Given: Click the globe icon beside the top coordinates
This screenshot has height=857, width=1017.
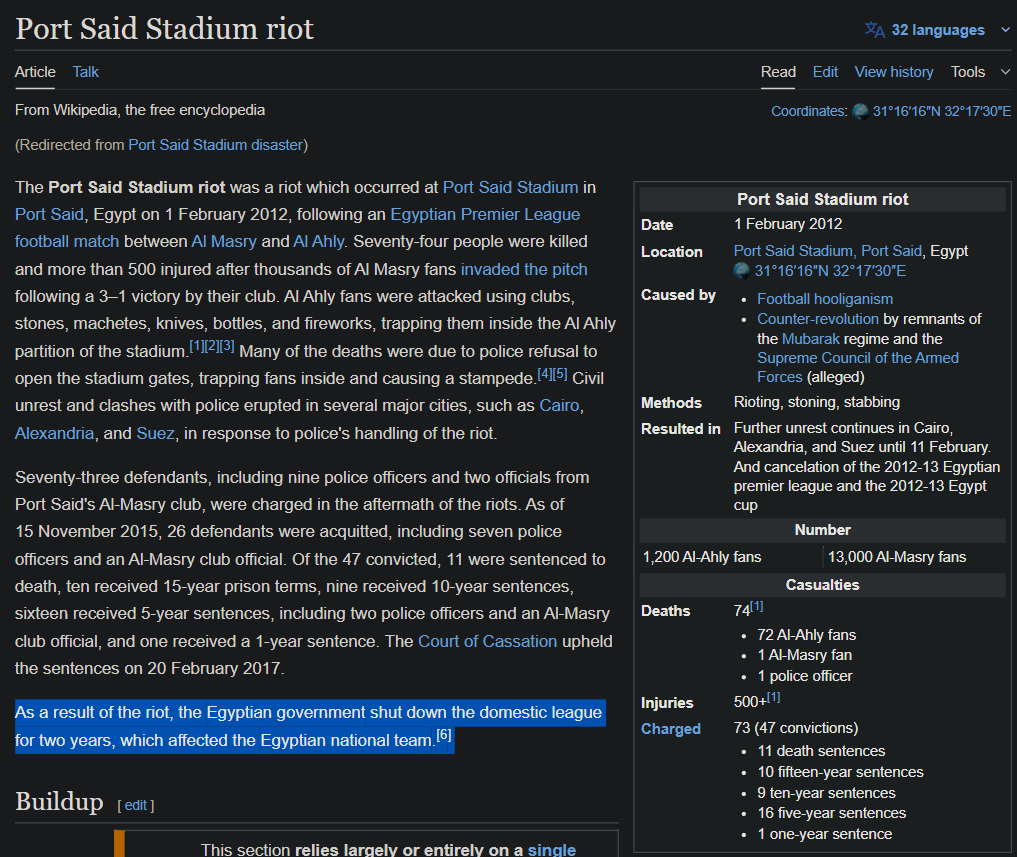Looking at the screenshot, I should 860,112.
